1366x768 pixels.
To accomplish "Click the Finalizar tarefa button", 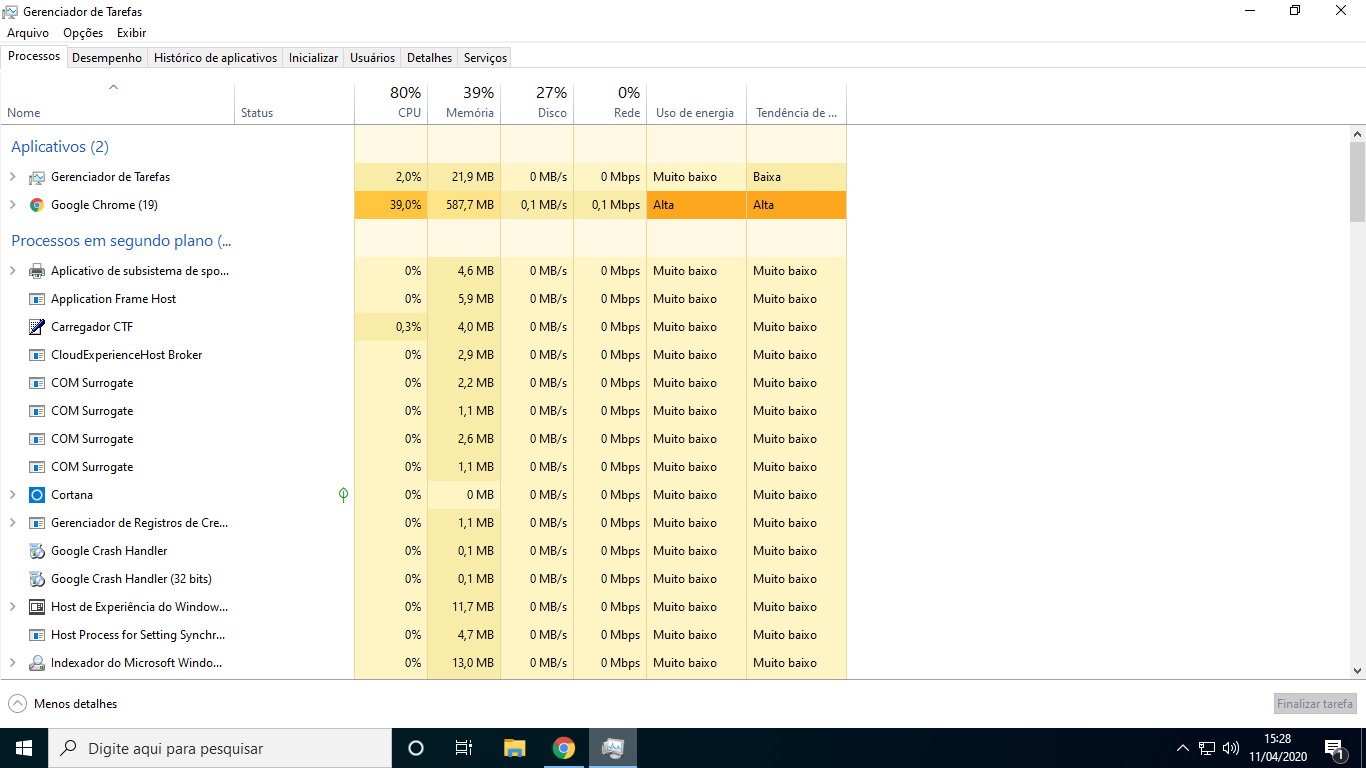I will click(x=1315, y=704).
